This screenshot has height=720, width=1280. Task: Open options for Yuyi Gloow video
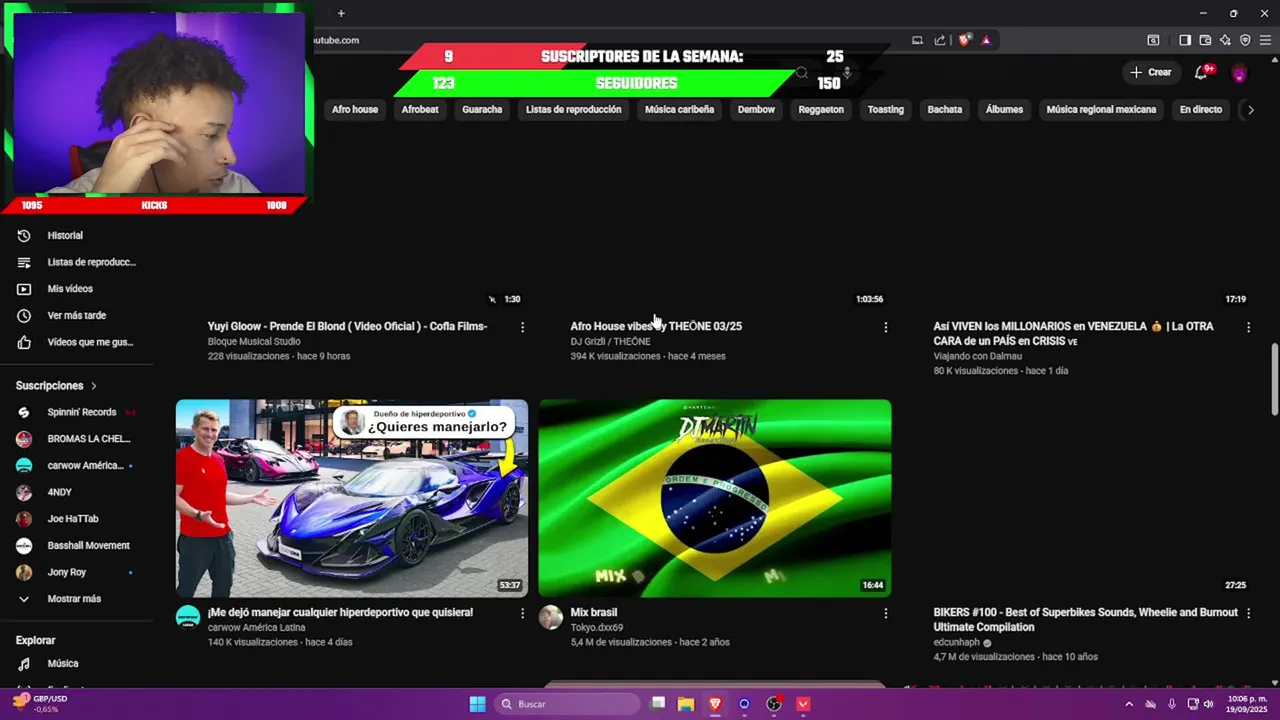tap(522, 327)
